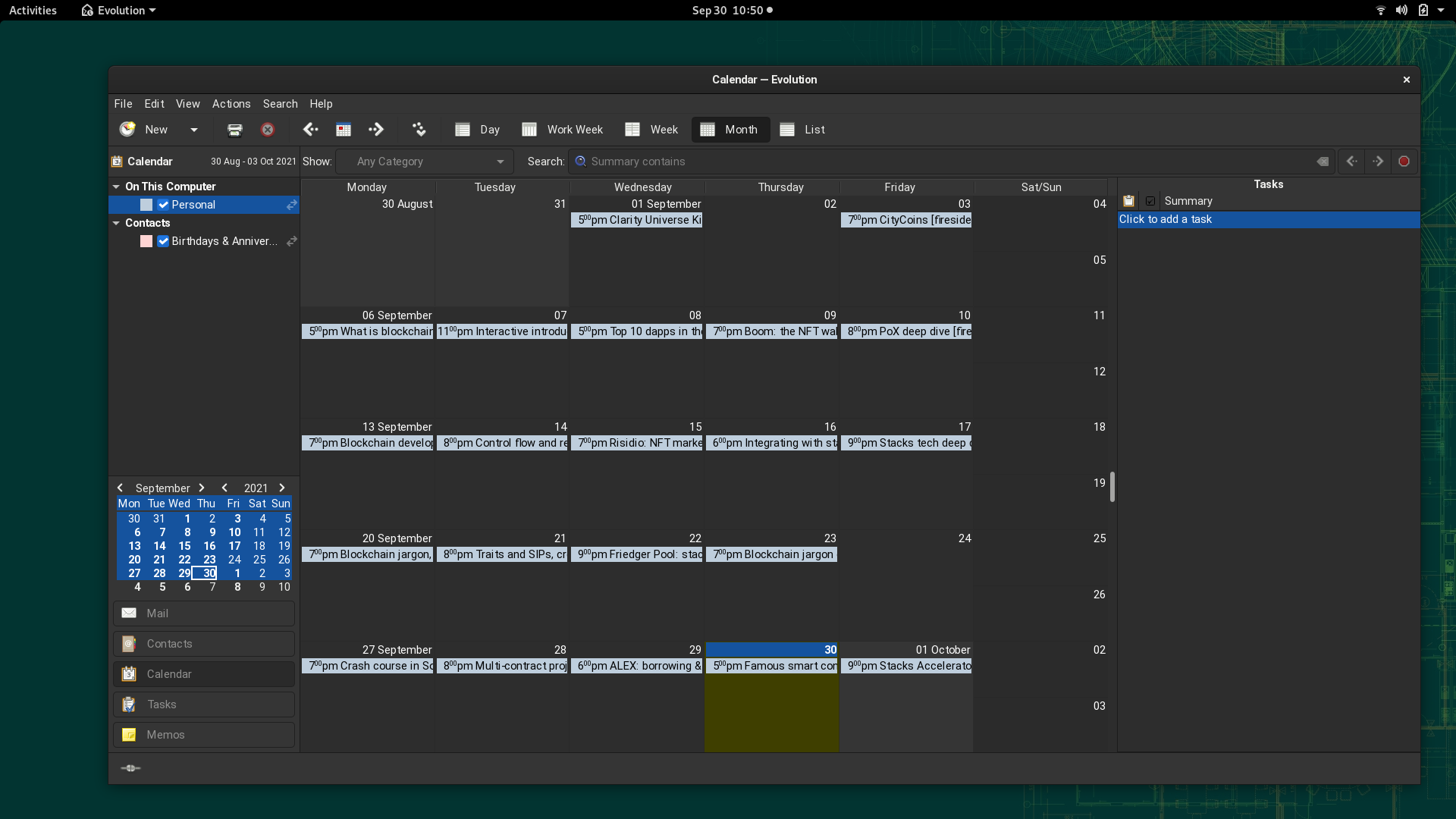Open the Actions menu
This screenshot has height=819, width=1456.
[231, 104]
